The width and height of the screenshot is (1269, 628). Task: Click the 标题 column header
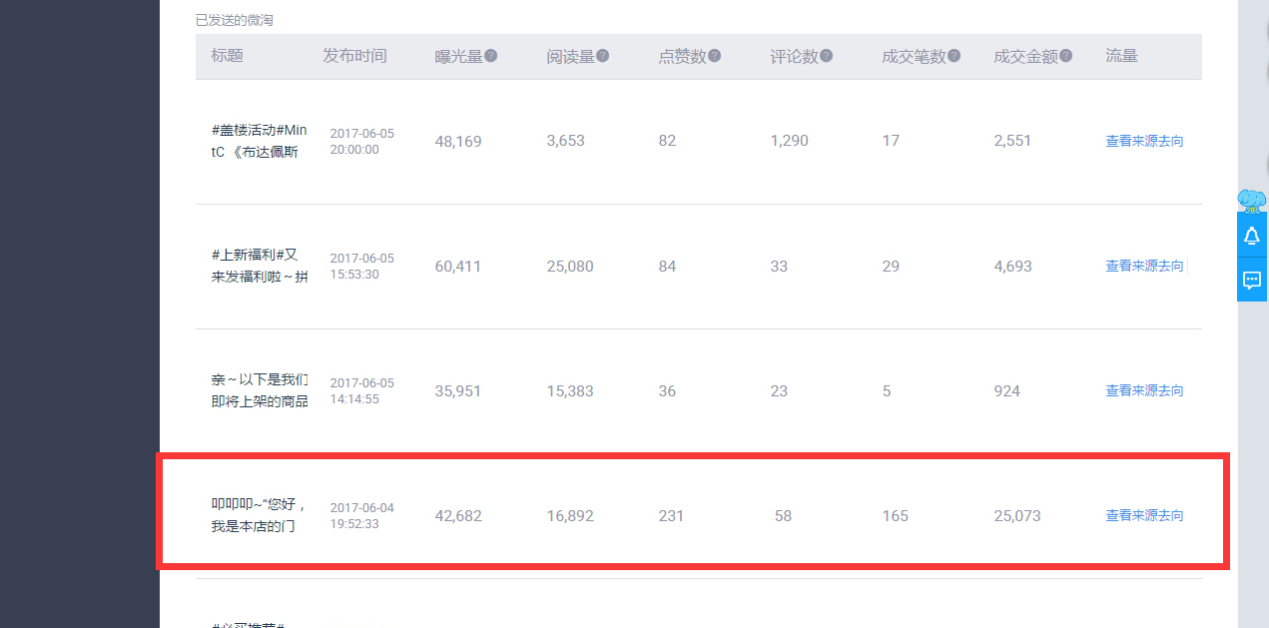[x=227, y=56]
